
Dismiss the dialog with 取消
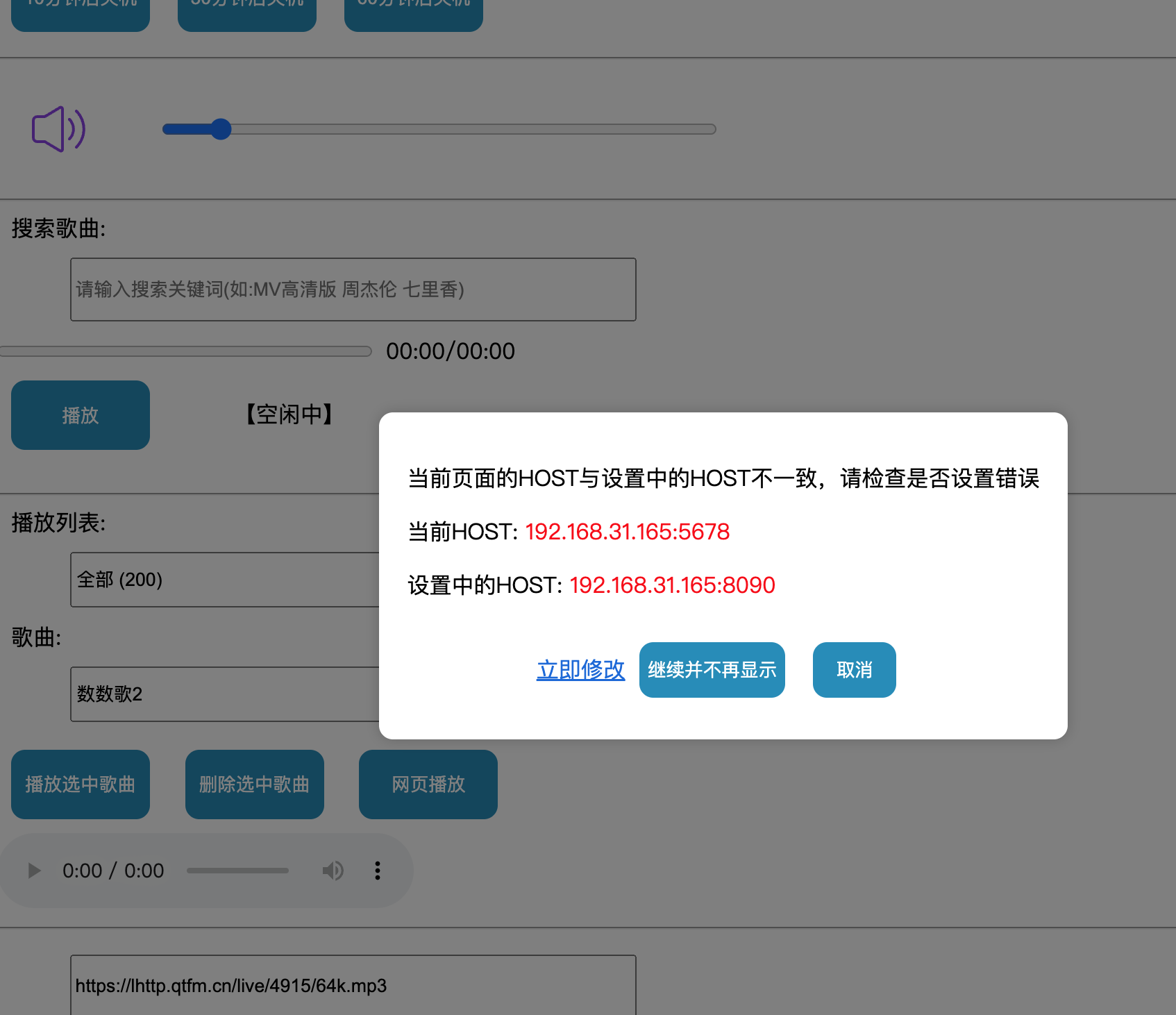[x=854, y=670]
